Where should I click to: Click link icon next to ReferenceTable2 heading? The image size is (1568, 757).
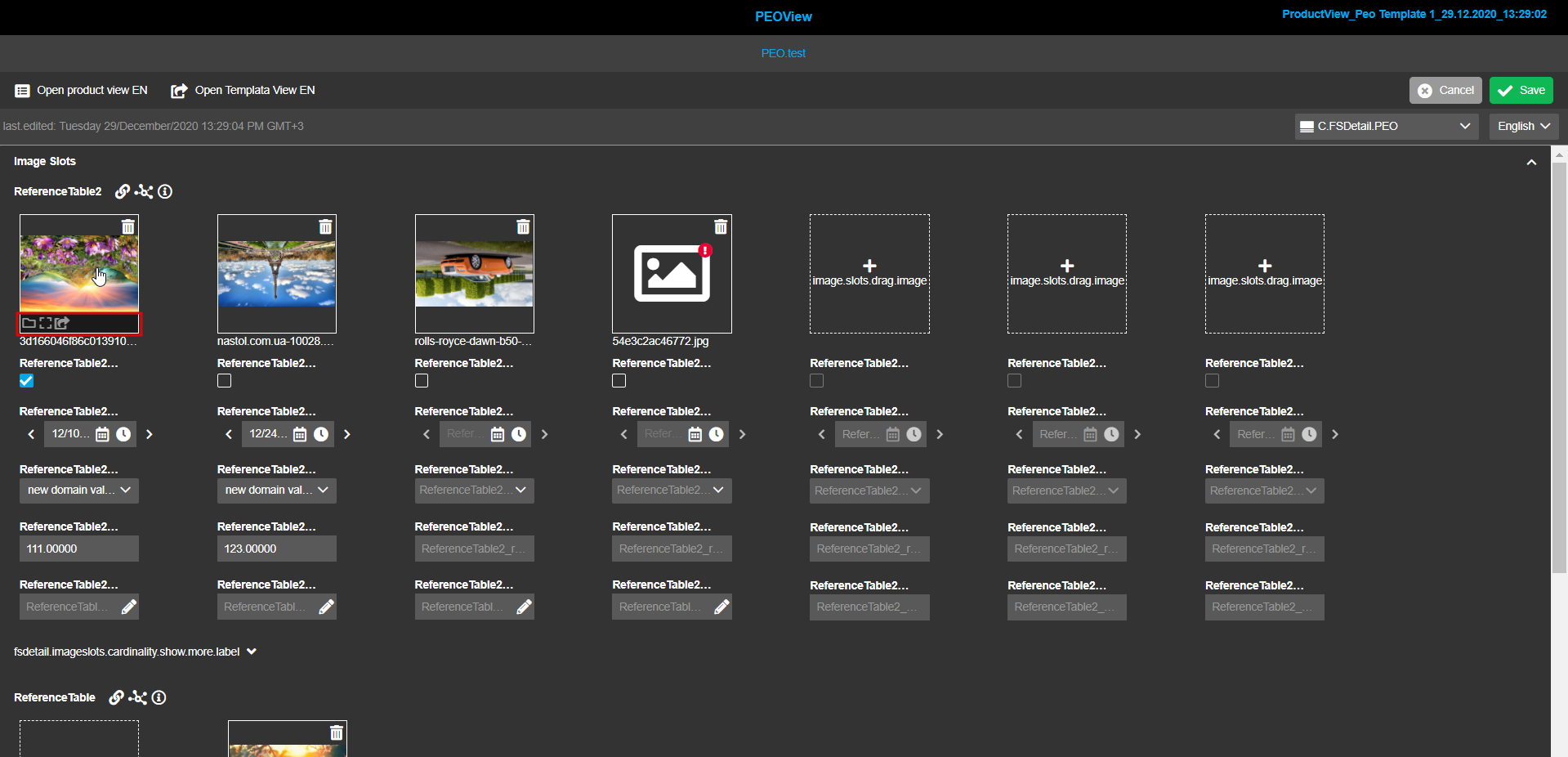122,191
